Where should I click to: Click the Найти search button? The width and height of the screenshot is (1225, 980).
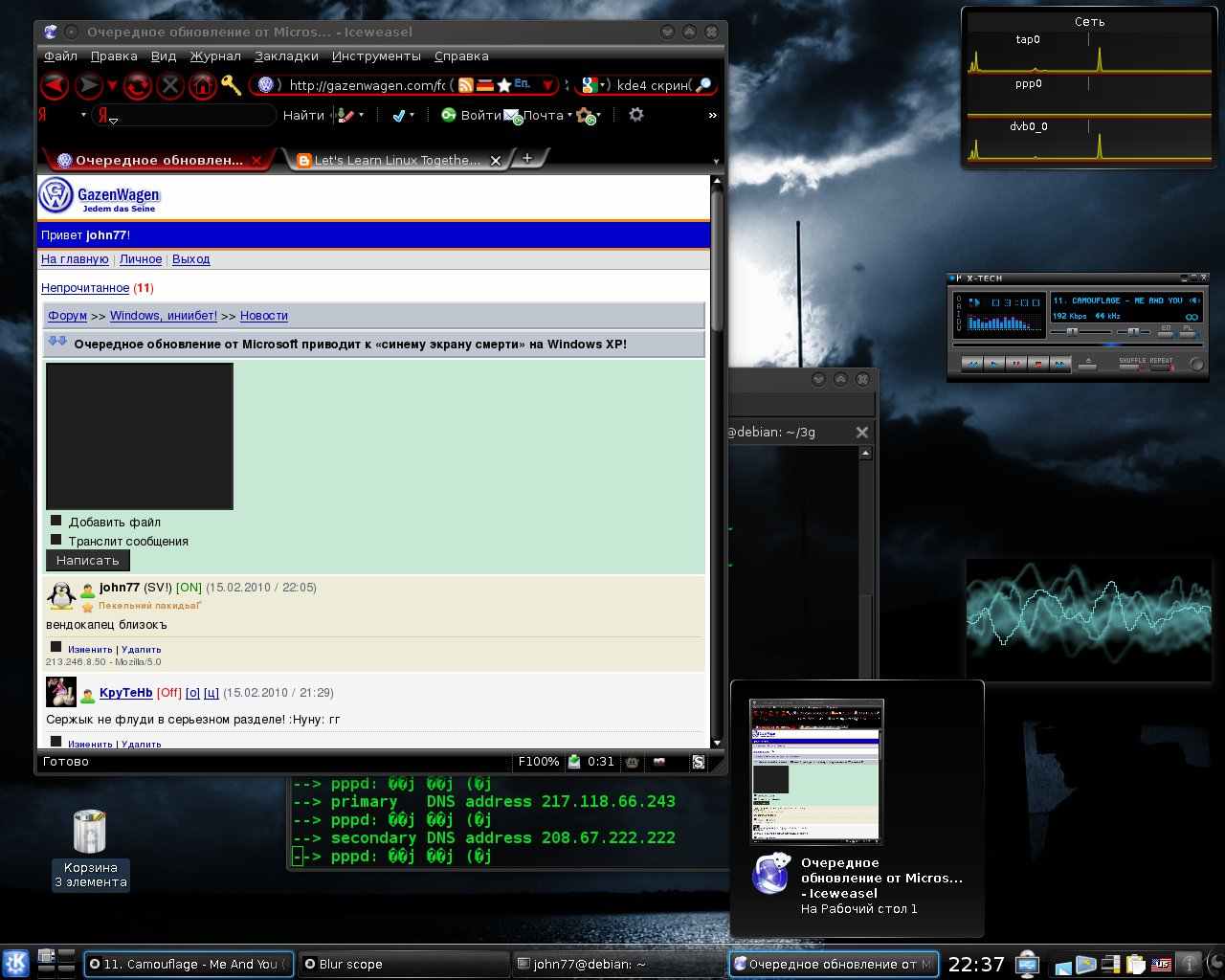click(303, 115)
